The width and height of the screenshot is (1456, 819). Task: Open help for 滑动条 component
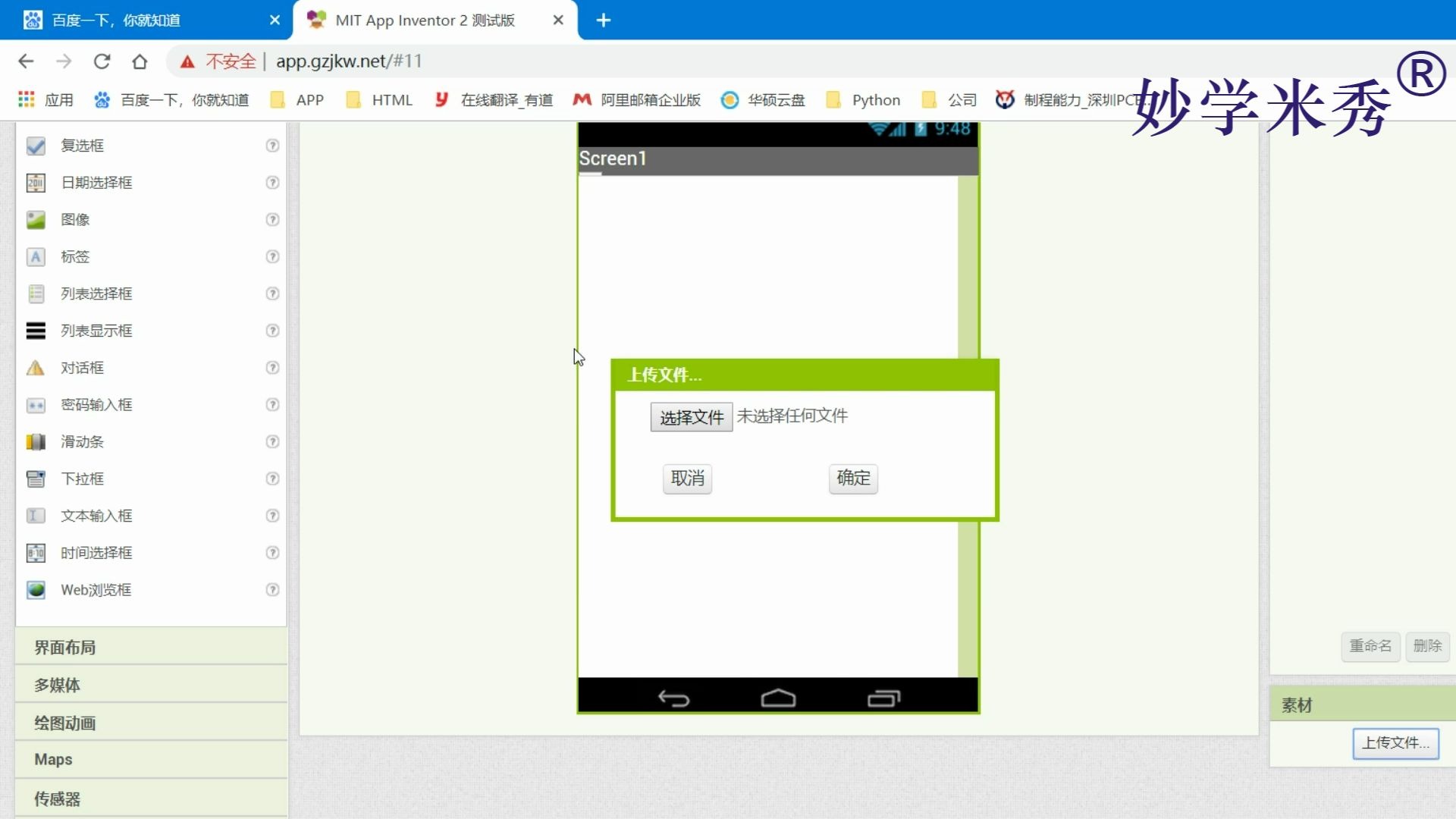pyautogui.click(x=272, y=442)
